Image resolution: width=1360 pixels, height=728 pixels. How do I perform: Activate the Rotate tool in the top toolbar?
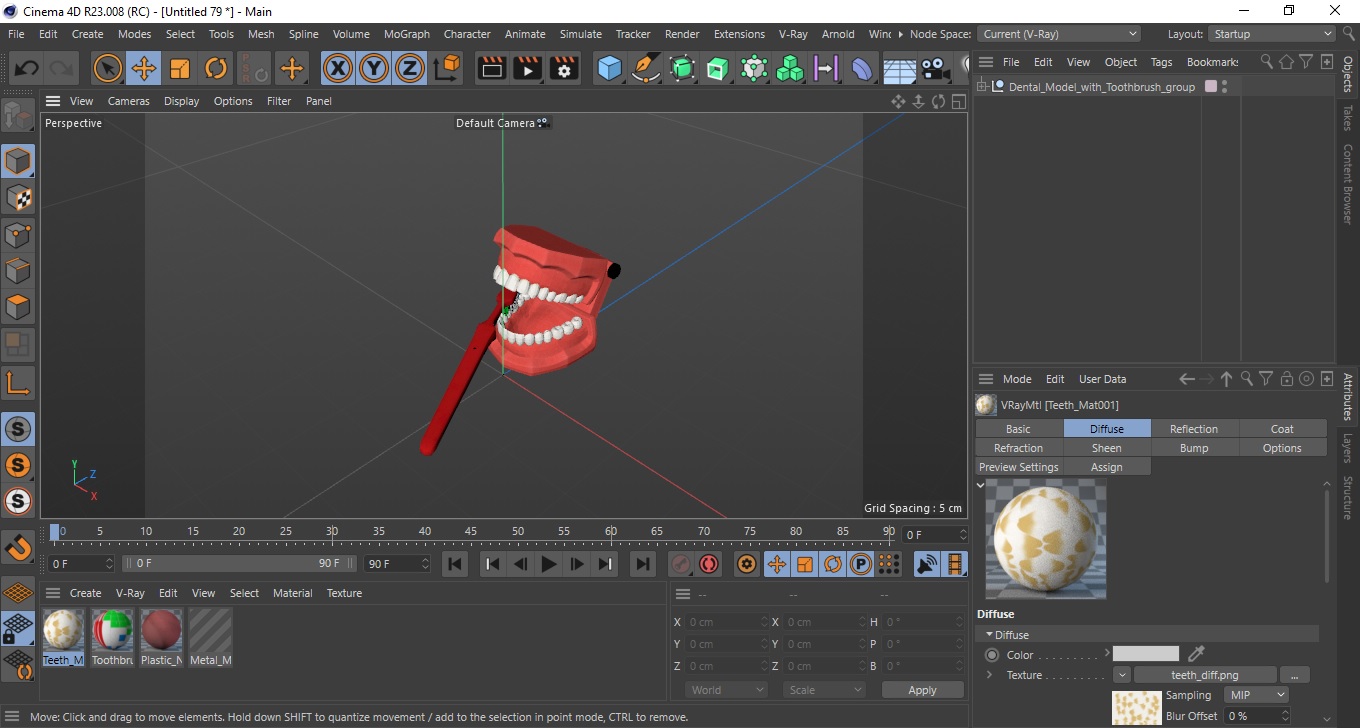[216, 69]
